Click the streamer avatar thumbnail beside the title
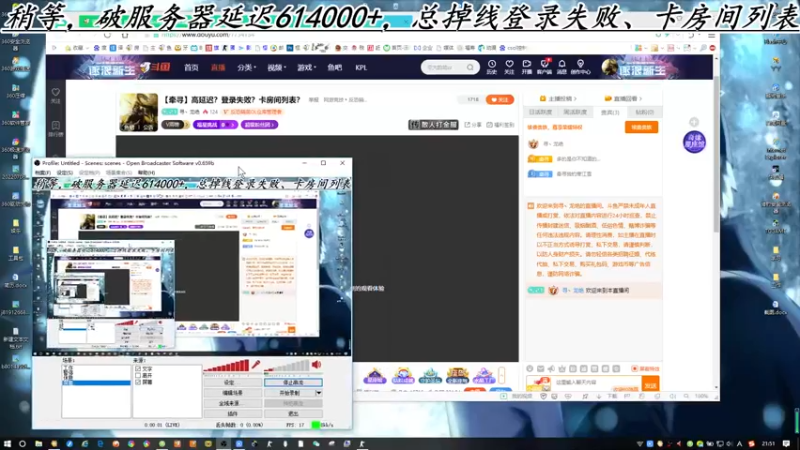 click(138, 112)
